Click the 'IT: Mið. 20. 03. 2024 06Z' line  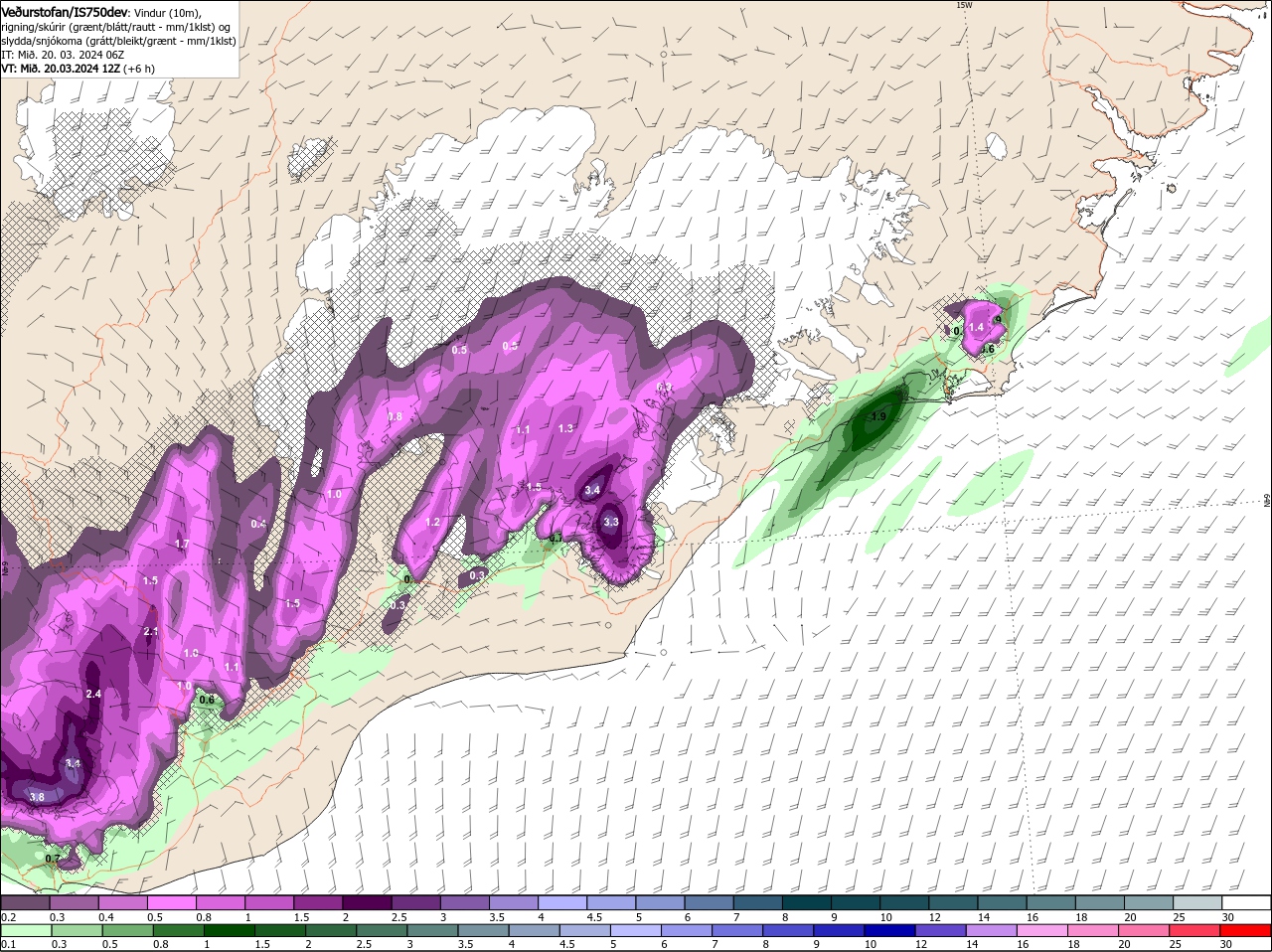click(64, 55)
